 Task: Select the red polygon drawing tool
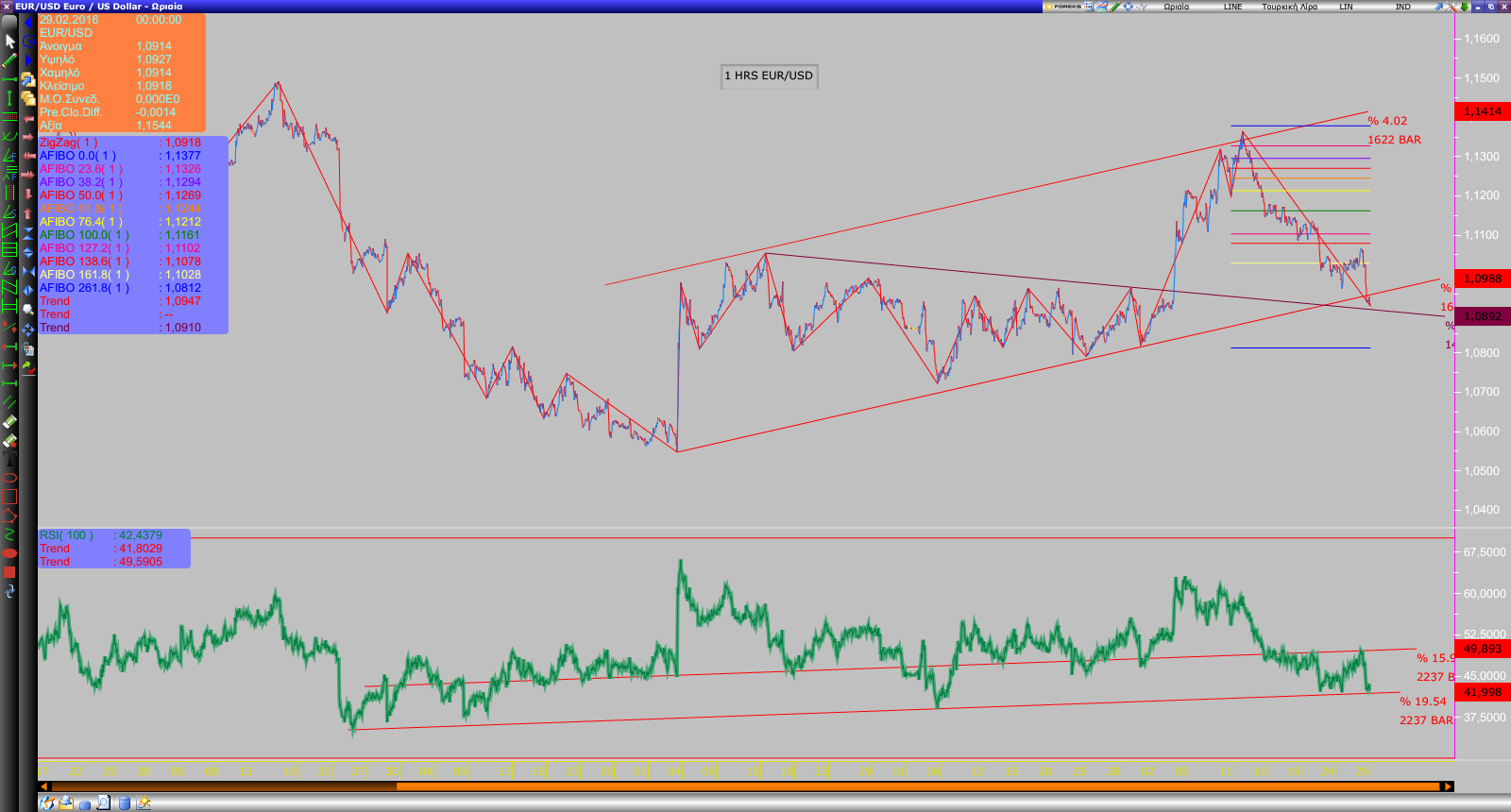9,516
